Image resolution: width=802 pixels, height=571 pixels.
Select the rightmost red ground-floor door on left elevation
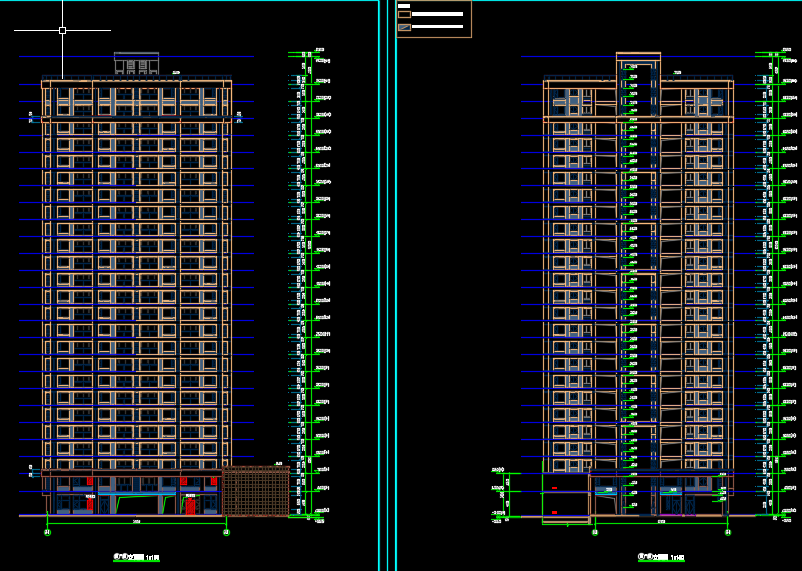click(x=190, y=506)
